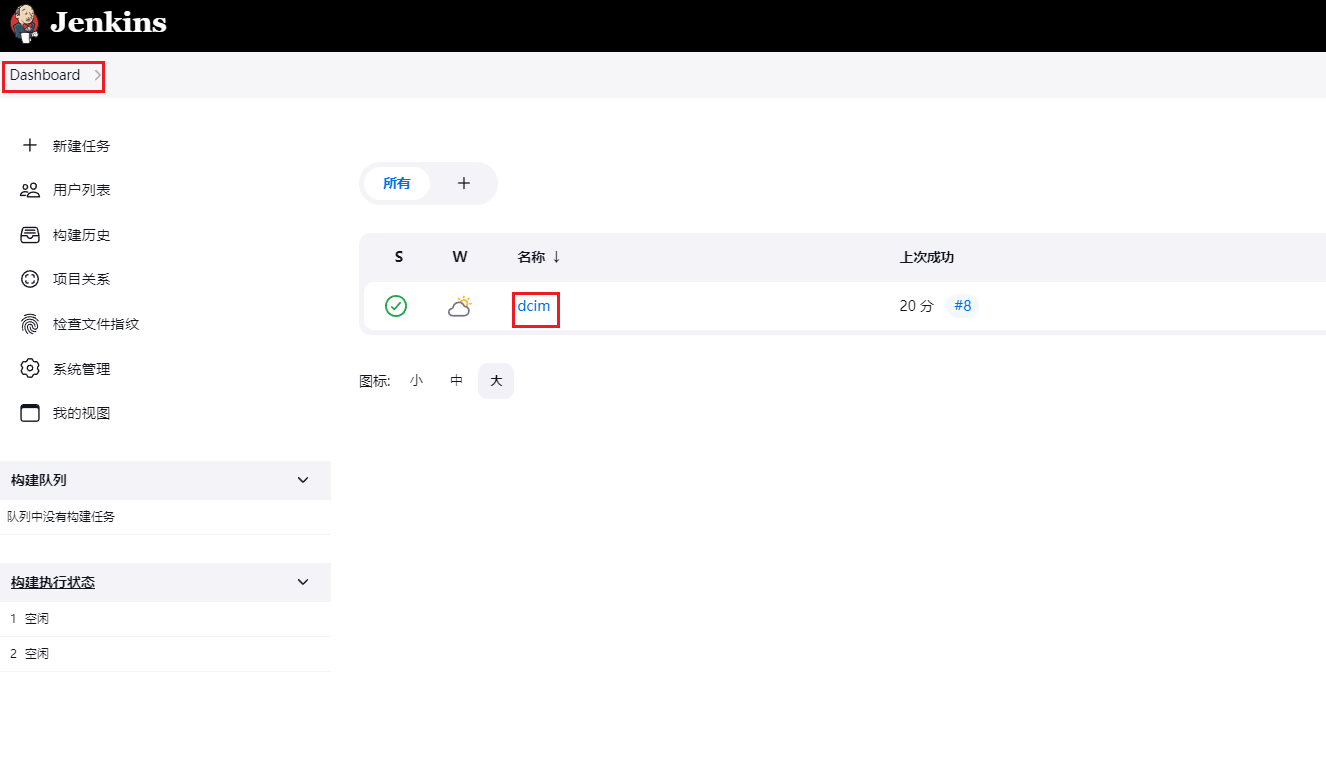The height and width of the screenshot is (766, 1326).
Task: Collapse the 构建队列 panel chevron
Action: pyautogui.click(x=303, y=480)
